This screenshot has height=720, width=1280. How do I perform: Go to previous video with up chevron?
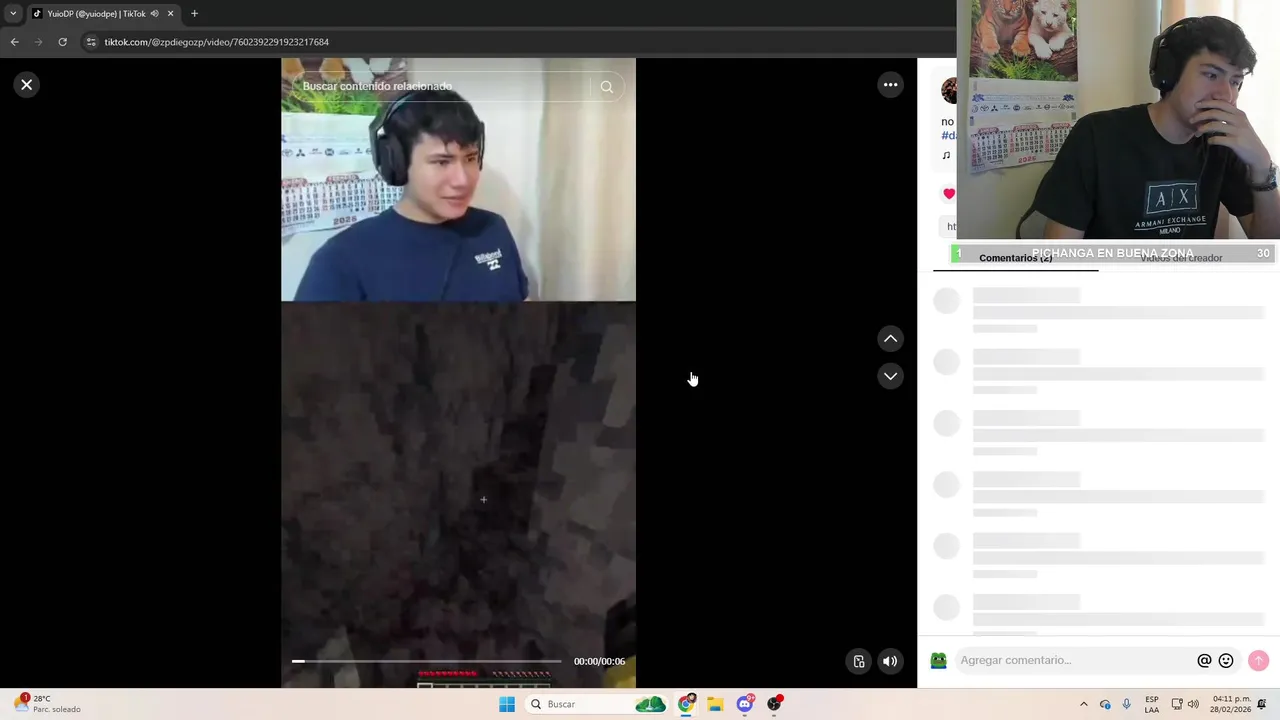click(x=890, y=339)
